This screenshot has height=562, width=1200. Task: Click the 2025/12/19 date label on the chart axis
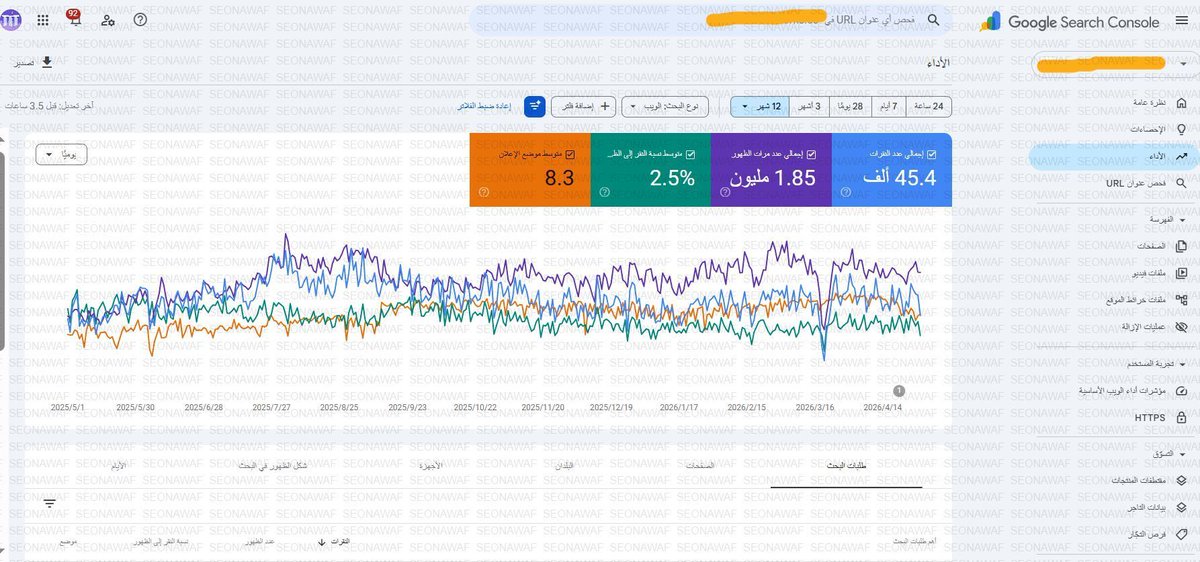[x=611, y=407]
